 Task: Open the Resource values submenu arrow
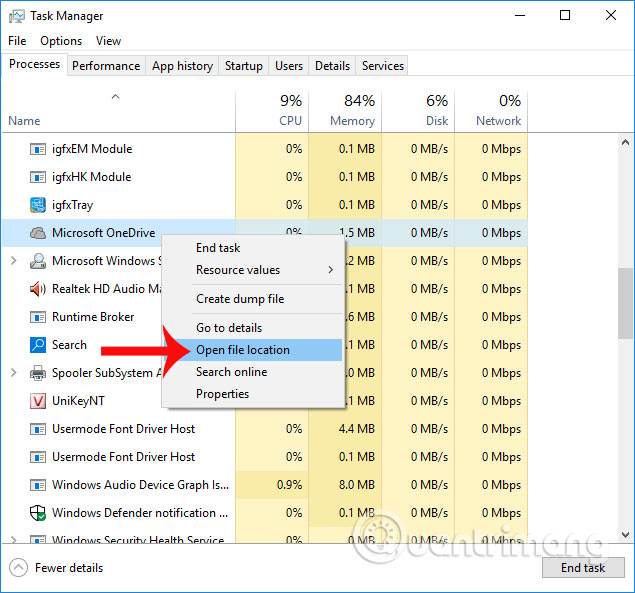[331, 270]
